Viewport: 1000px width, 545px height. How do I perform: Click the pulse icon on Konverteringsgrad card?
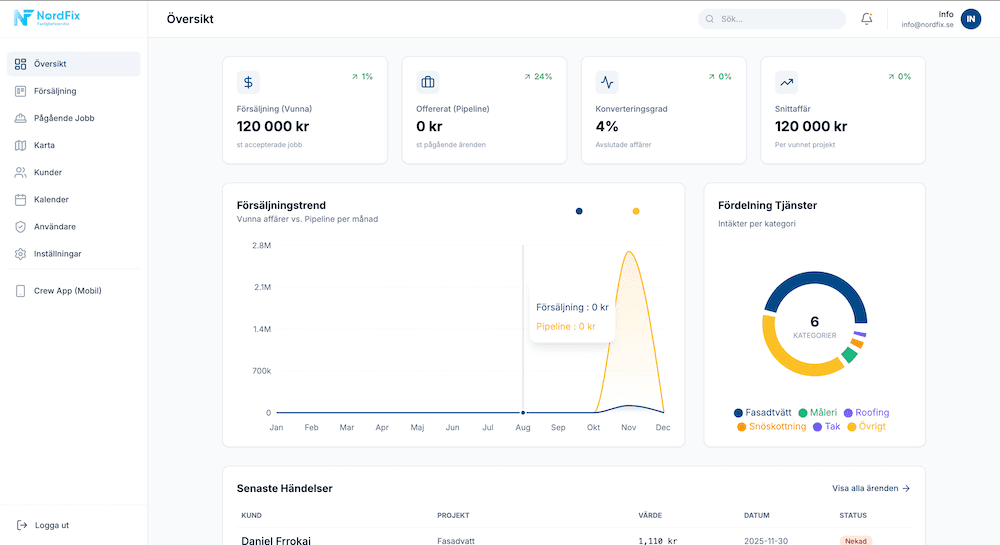tap(607, 82)
